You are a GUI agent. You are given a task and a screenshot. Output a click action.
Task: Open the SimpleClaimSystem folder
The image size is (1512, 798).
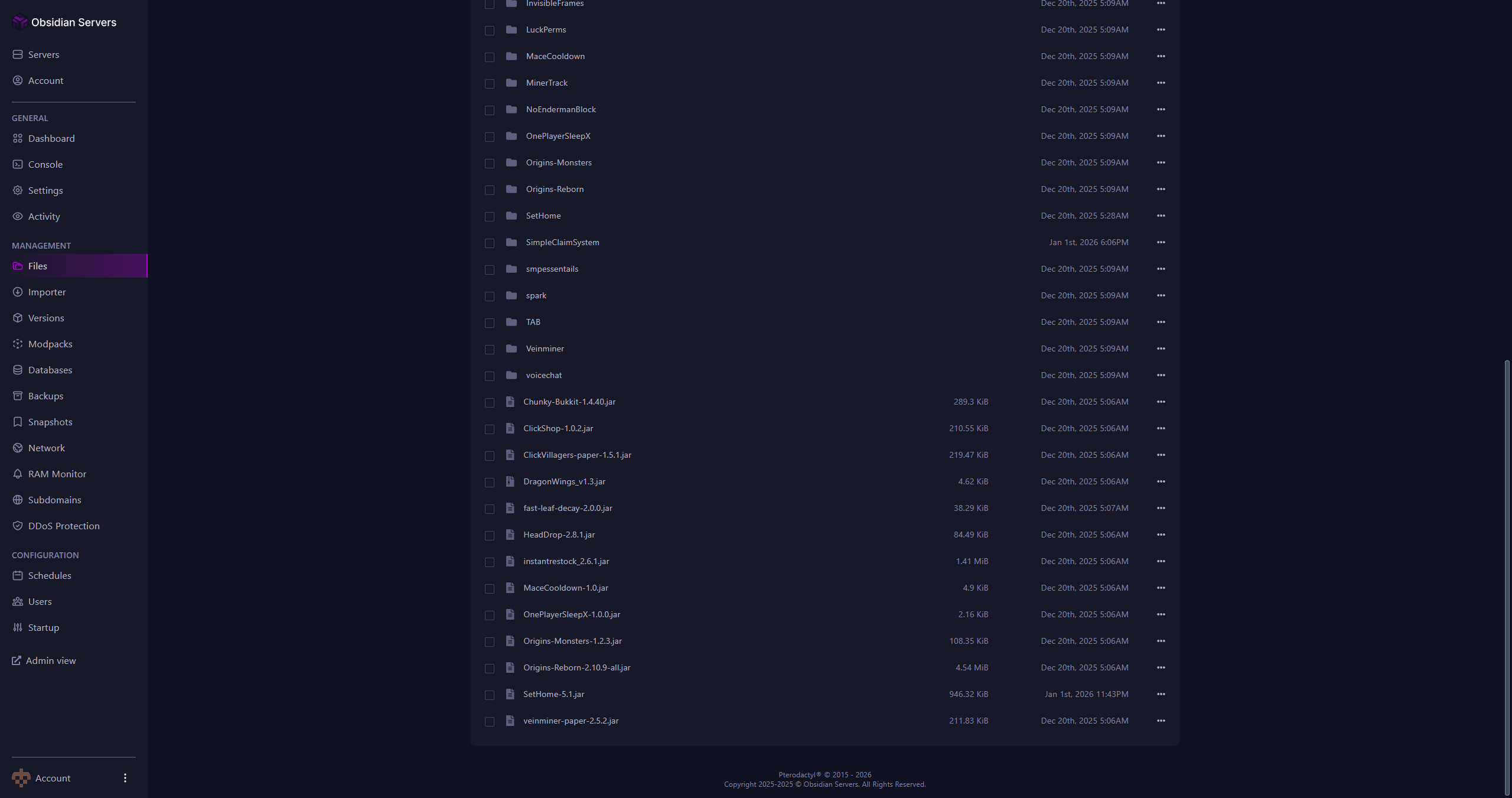562,242
